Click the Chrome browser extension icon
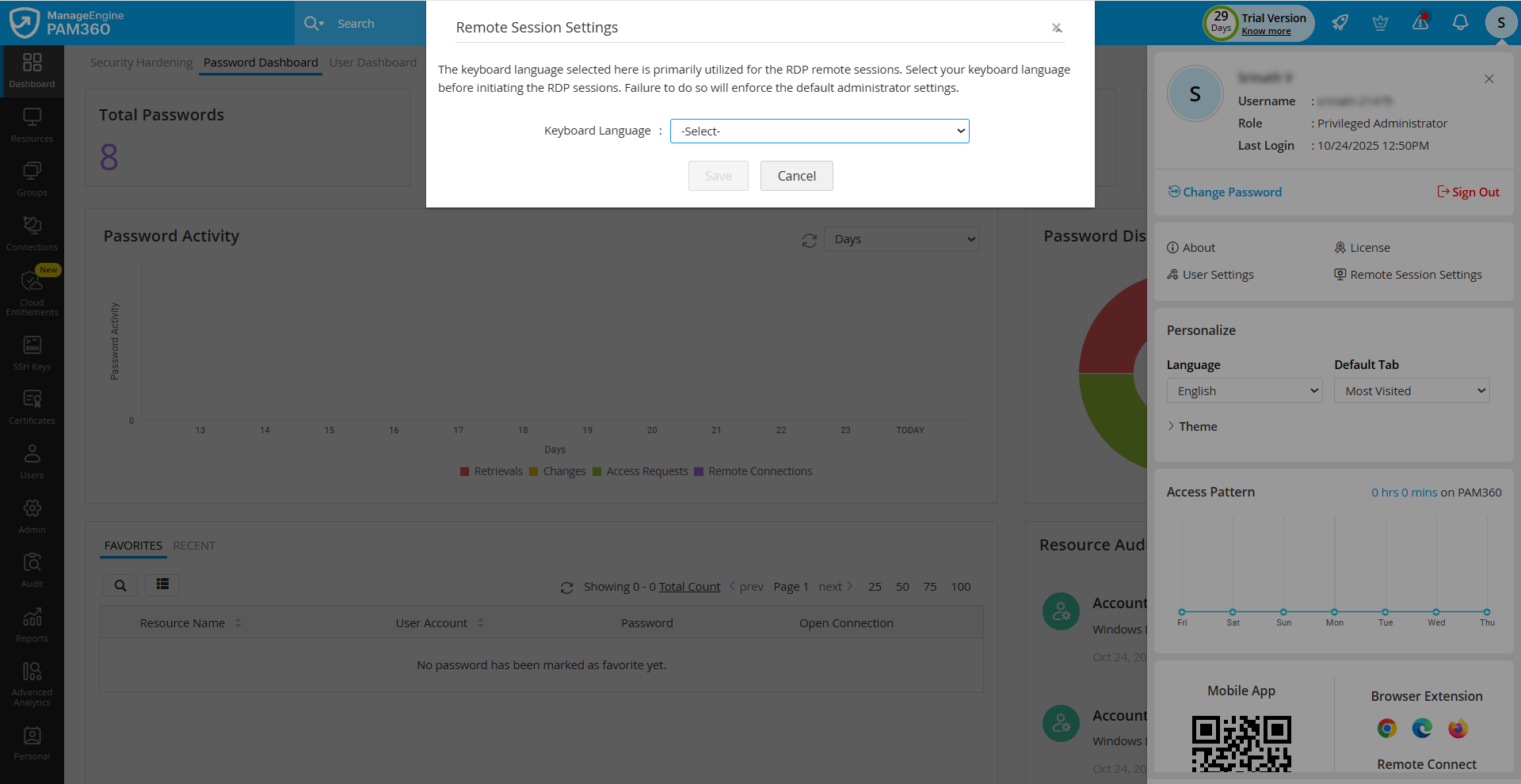The image size is (1521, 784). pyautogui.click(x=1386, y=728)
